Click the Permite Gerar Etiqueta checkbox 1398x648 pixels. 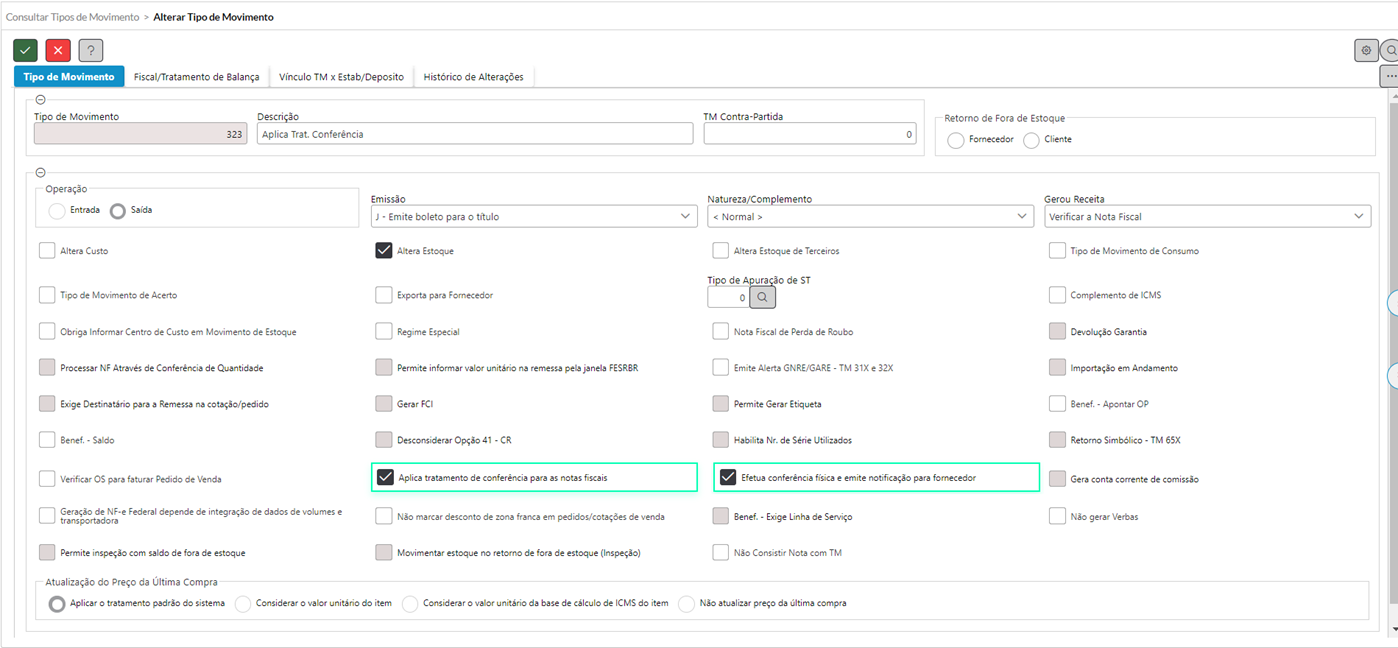pyautogui.click(x=721, y=404)
